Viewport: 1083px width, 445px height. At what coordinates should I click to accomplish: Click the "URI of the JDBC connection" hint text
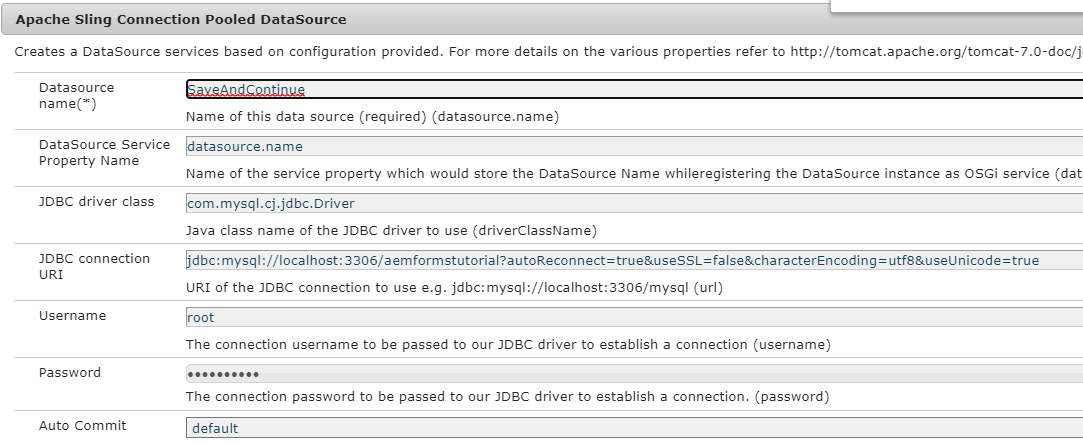tap(454, 288)
